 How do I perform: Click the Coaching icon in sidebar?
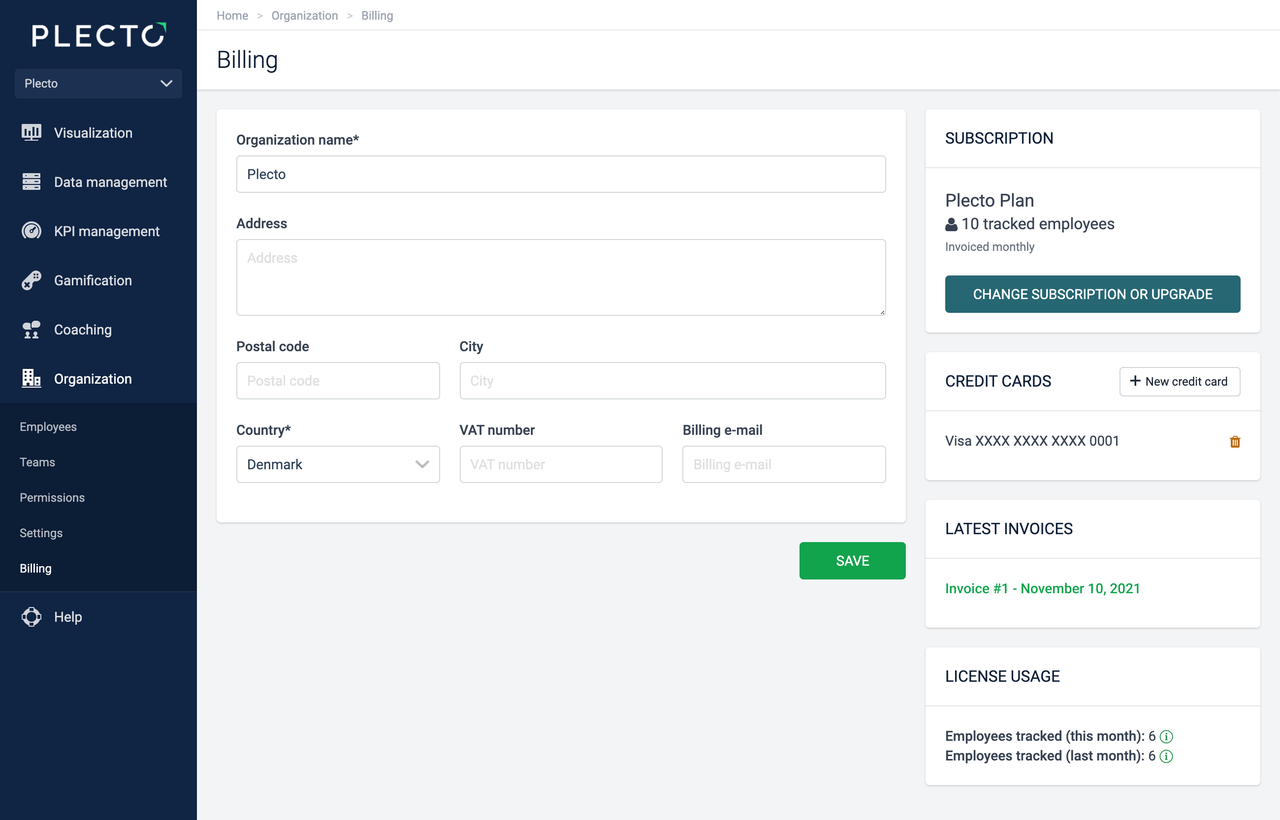(x=31, y=329)
